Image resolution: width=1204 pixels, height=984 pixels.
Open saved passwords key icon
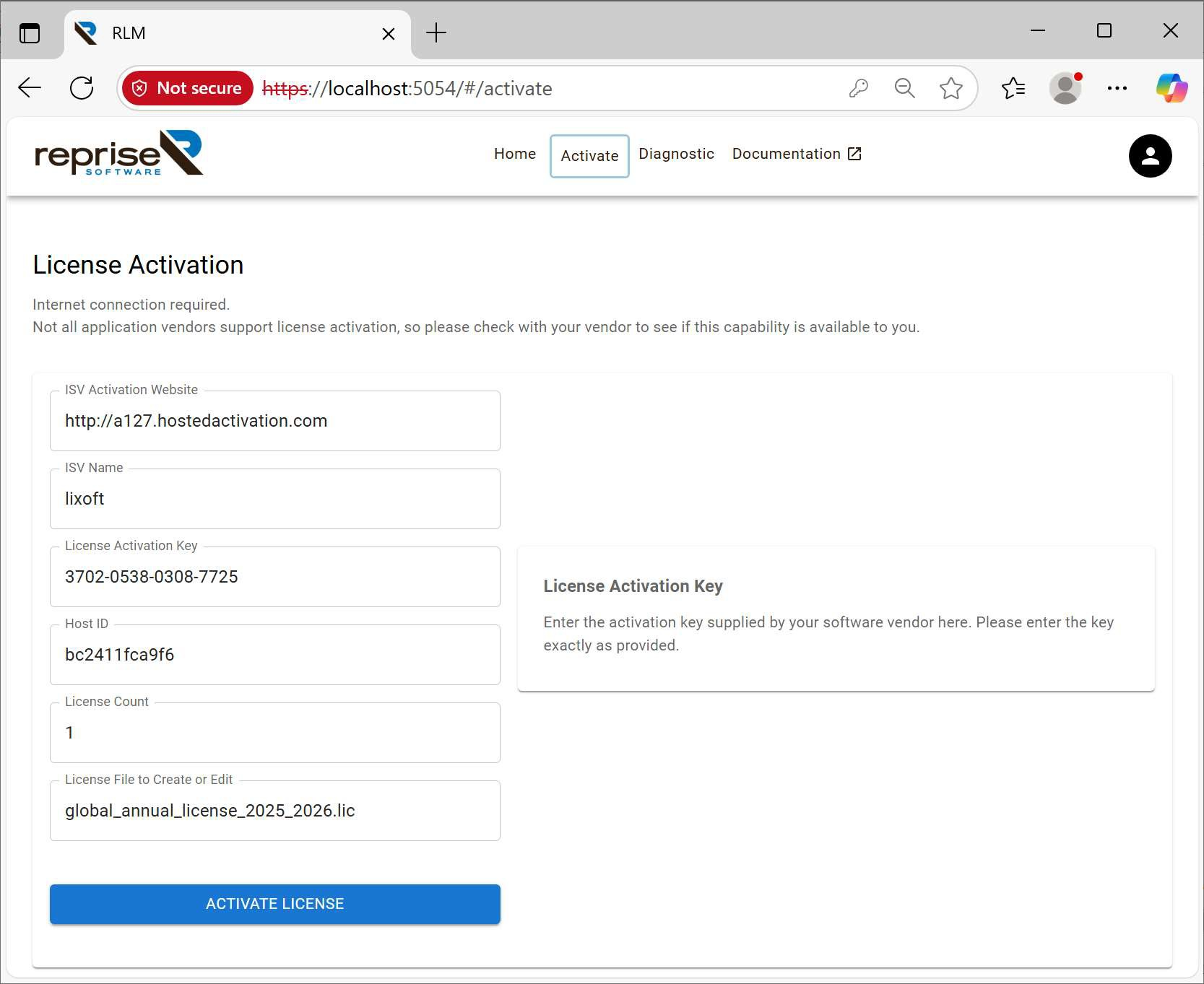(x=858, y=88)
